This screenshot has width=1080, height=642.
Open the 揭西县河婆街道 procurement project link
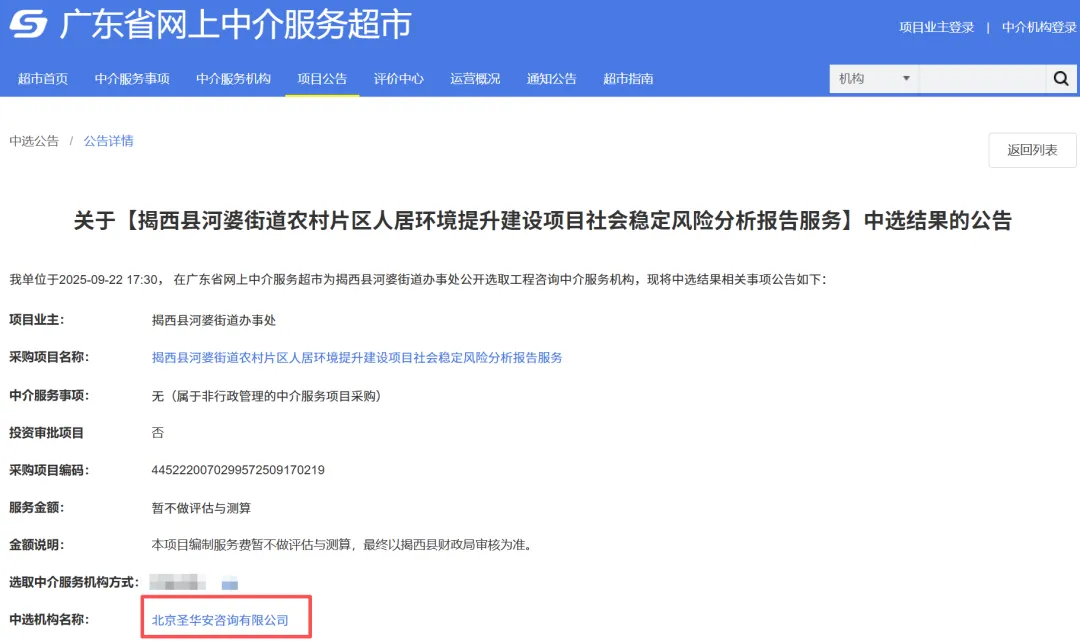355,357
